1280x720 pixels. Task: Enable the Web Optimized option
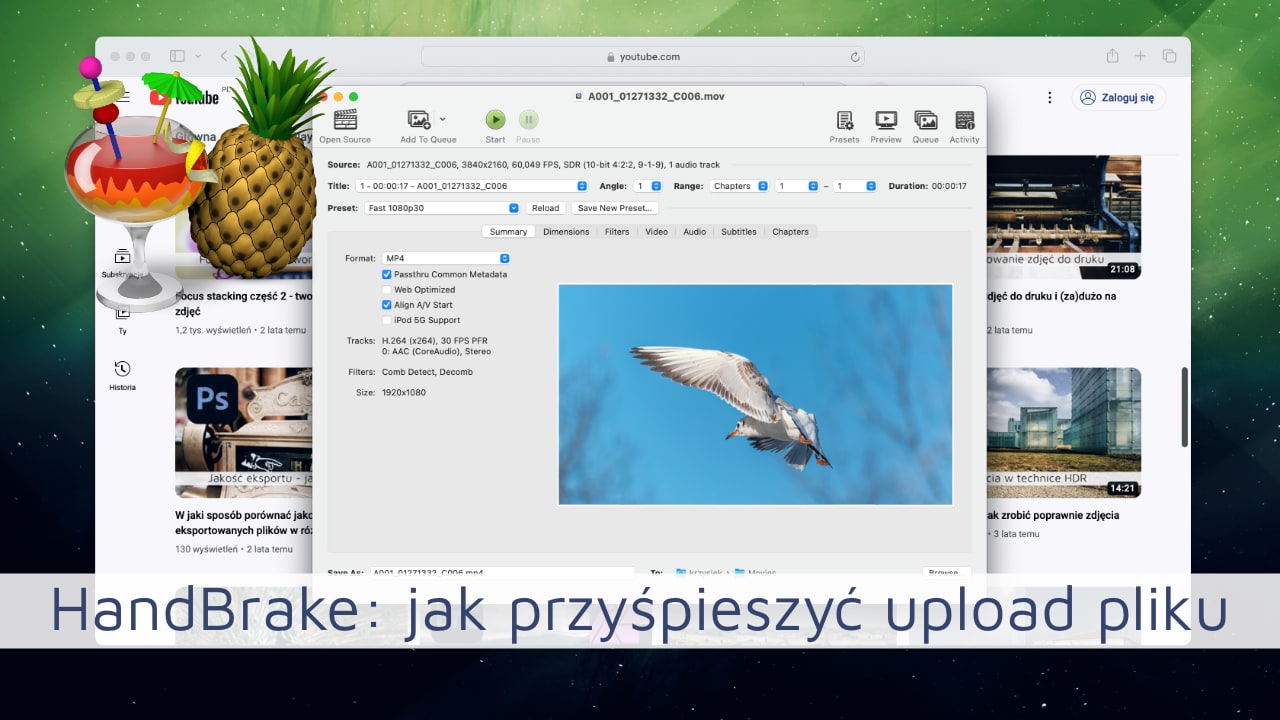coord(387,289)
